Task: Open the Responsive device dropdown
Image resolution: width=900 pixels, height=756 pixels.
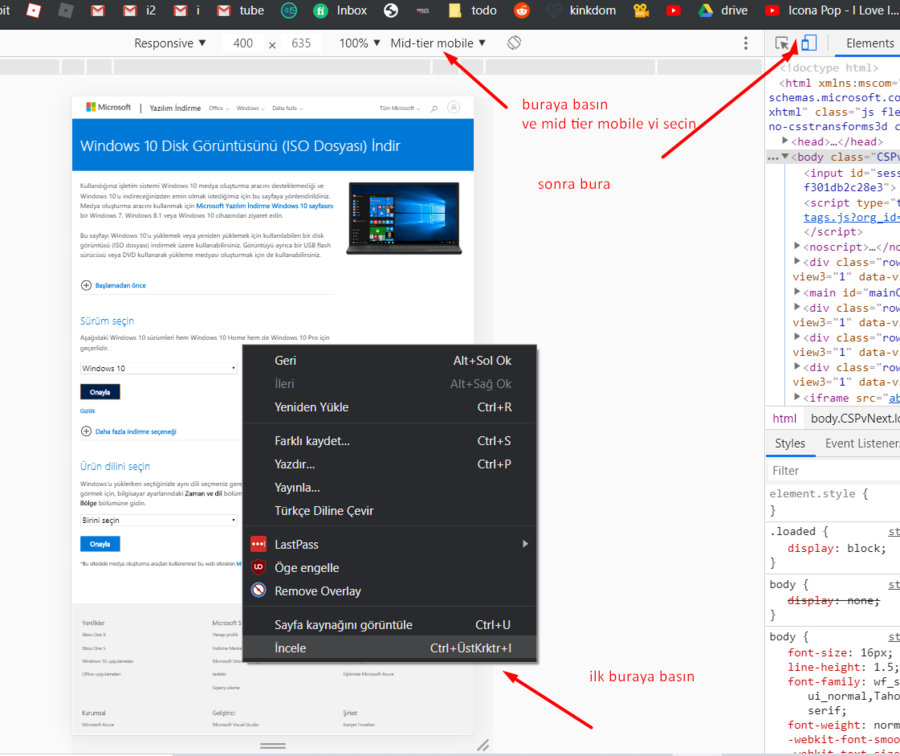Action: (x=170, y=43)
